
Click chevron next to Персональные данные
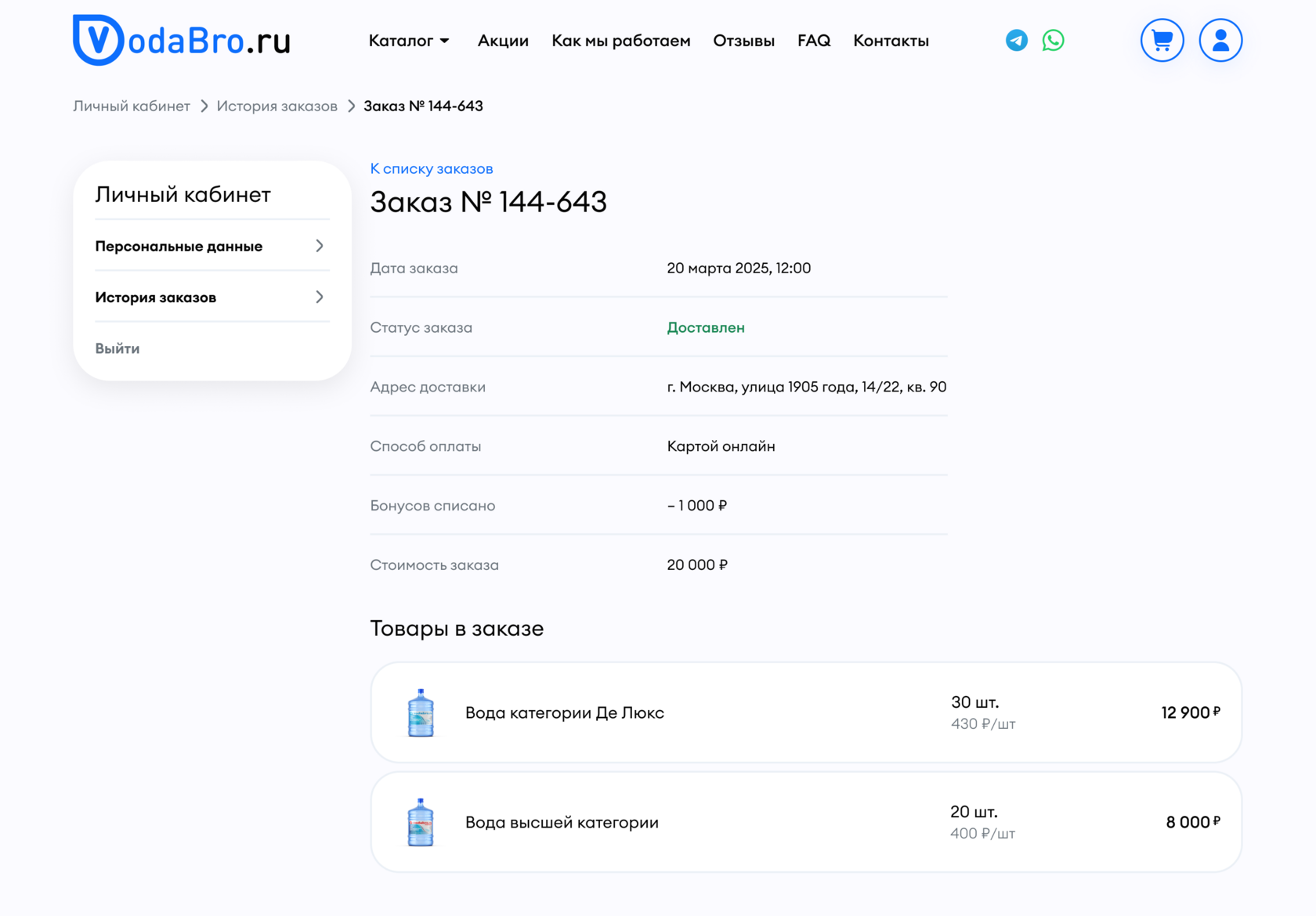click(x=320, y=246)
